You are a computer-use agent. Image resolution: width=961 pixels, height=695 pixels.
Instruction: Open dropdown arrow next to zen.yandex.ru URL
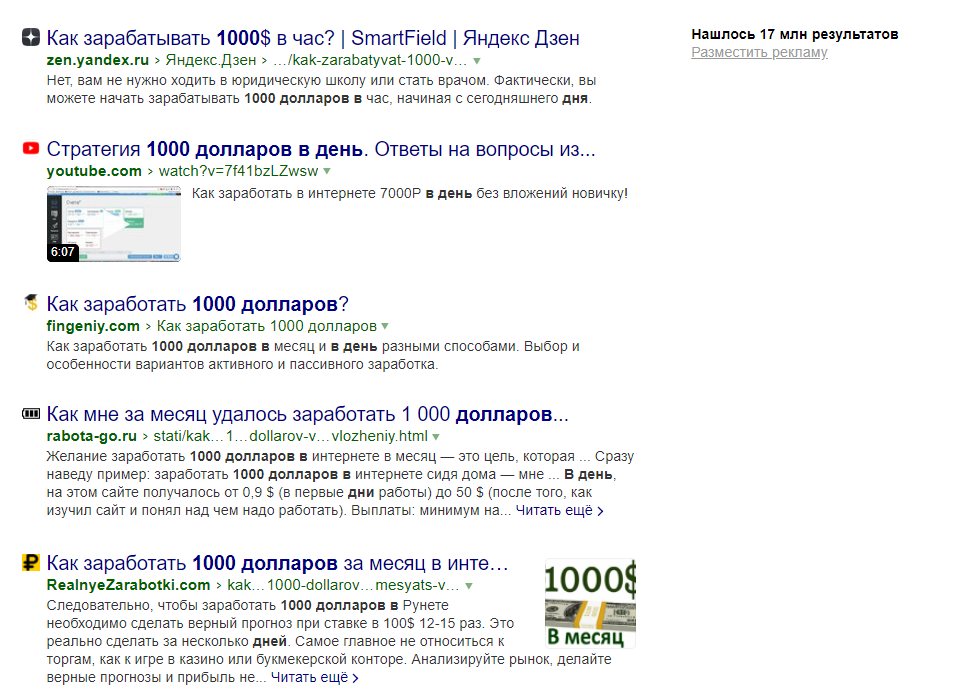pos(477,61)
